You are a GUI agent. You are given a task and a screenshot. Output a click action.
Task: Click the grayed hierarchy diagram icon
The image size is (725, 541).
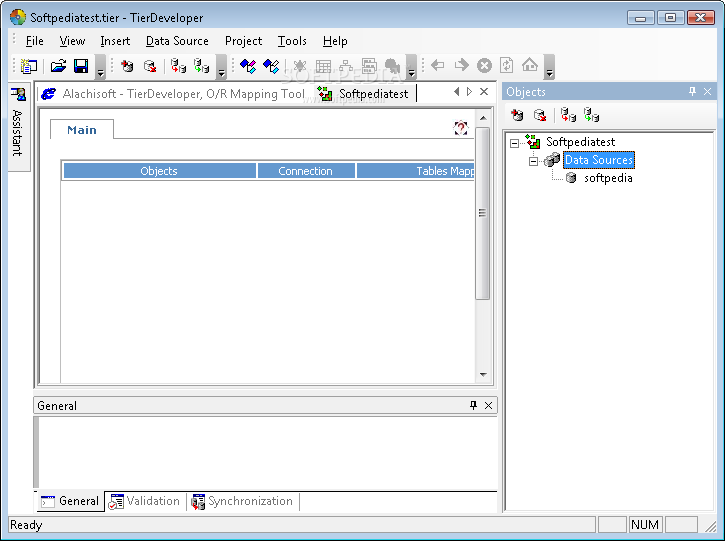(346, 66)
